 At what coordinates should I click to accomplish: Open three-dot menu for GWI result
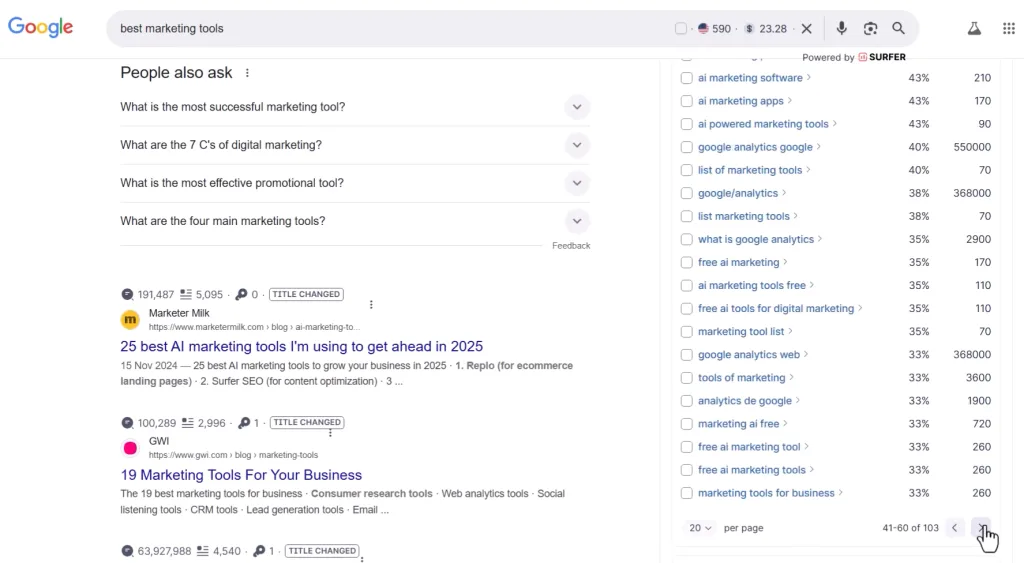coord(330,432)
